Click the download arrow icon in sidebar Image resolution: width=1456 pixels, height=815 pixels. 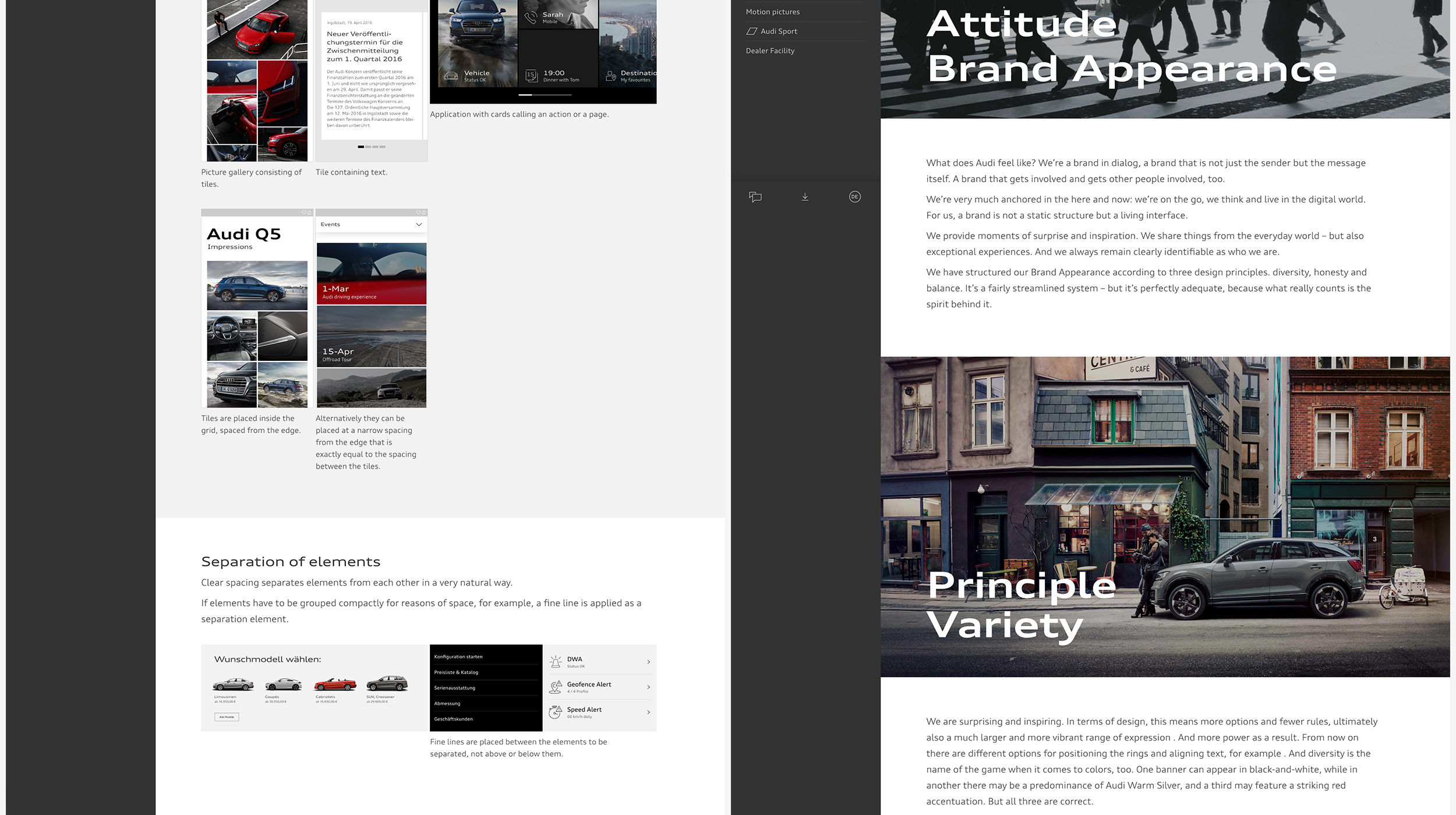point(805,197)
